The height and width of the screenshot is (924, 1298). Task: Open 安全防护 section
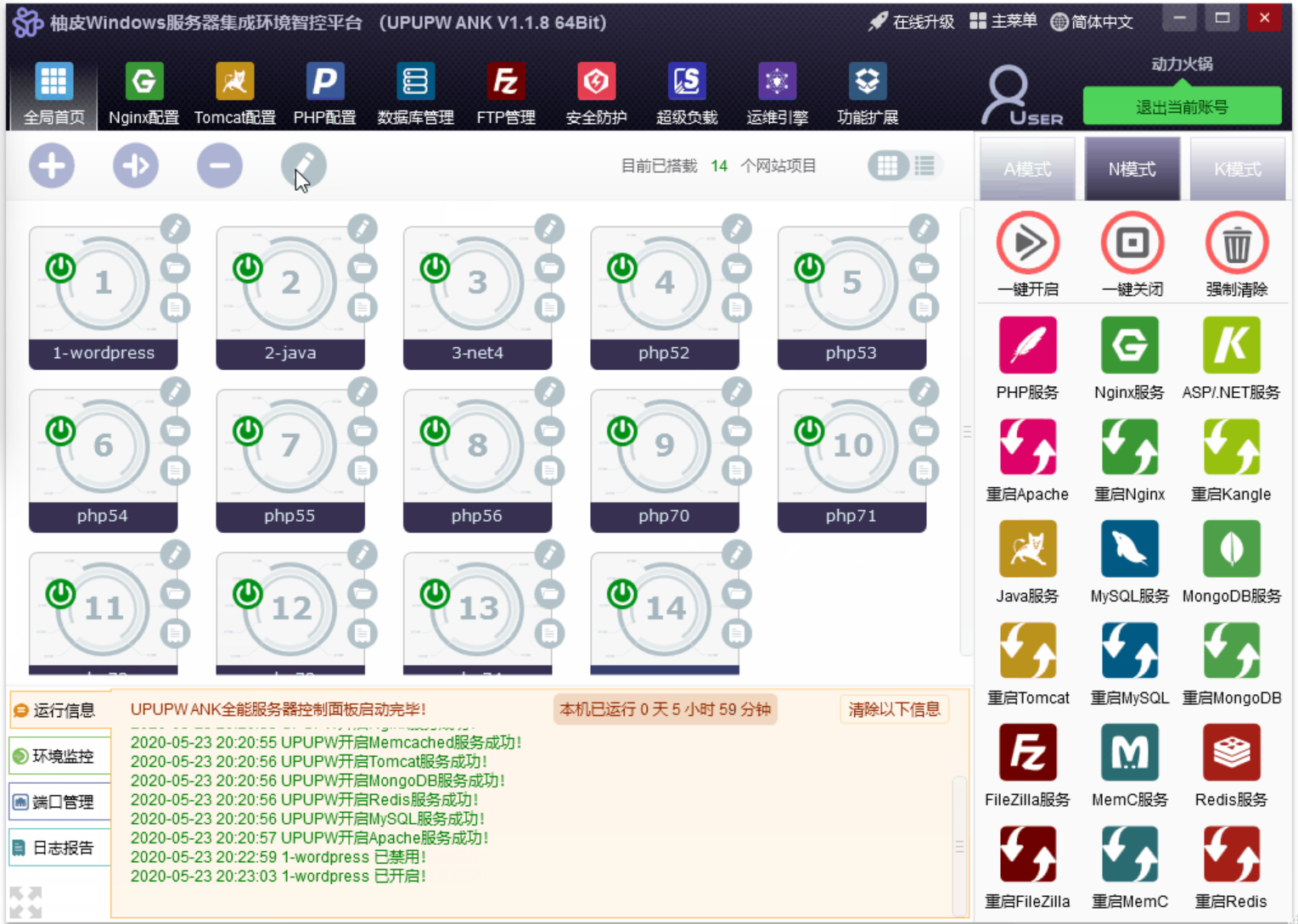(x=596, y=94)
